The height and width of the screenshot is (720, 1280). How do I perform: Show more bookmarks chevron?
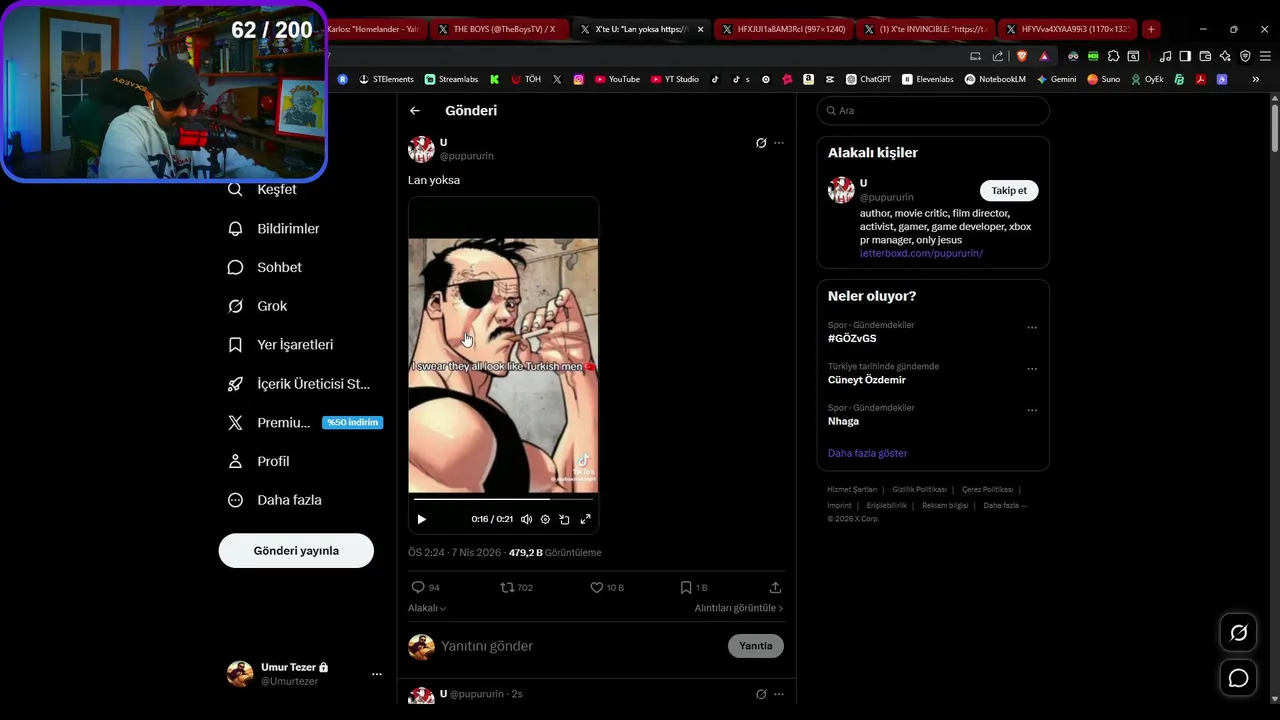coord(1255,79)
